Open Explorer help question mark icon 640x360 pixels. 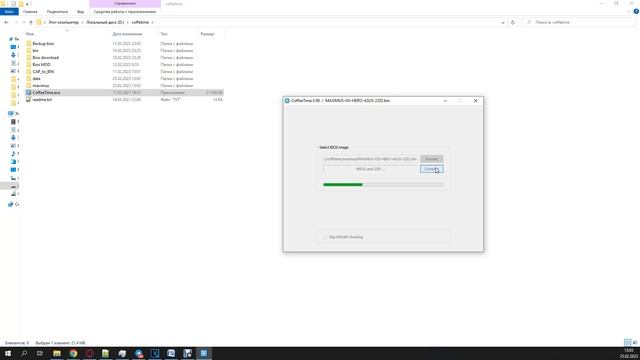pos(636,11)
